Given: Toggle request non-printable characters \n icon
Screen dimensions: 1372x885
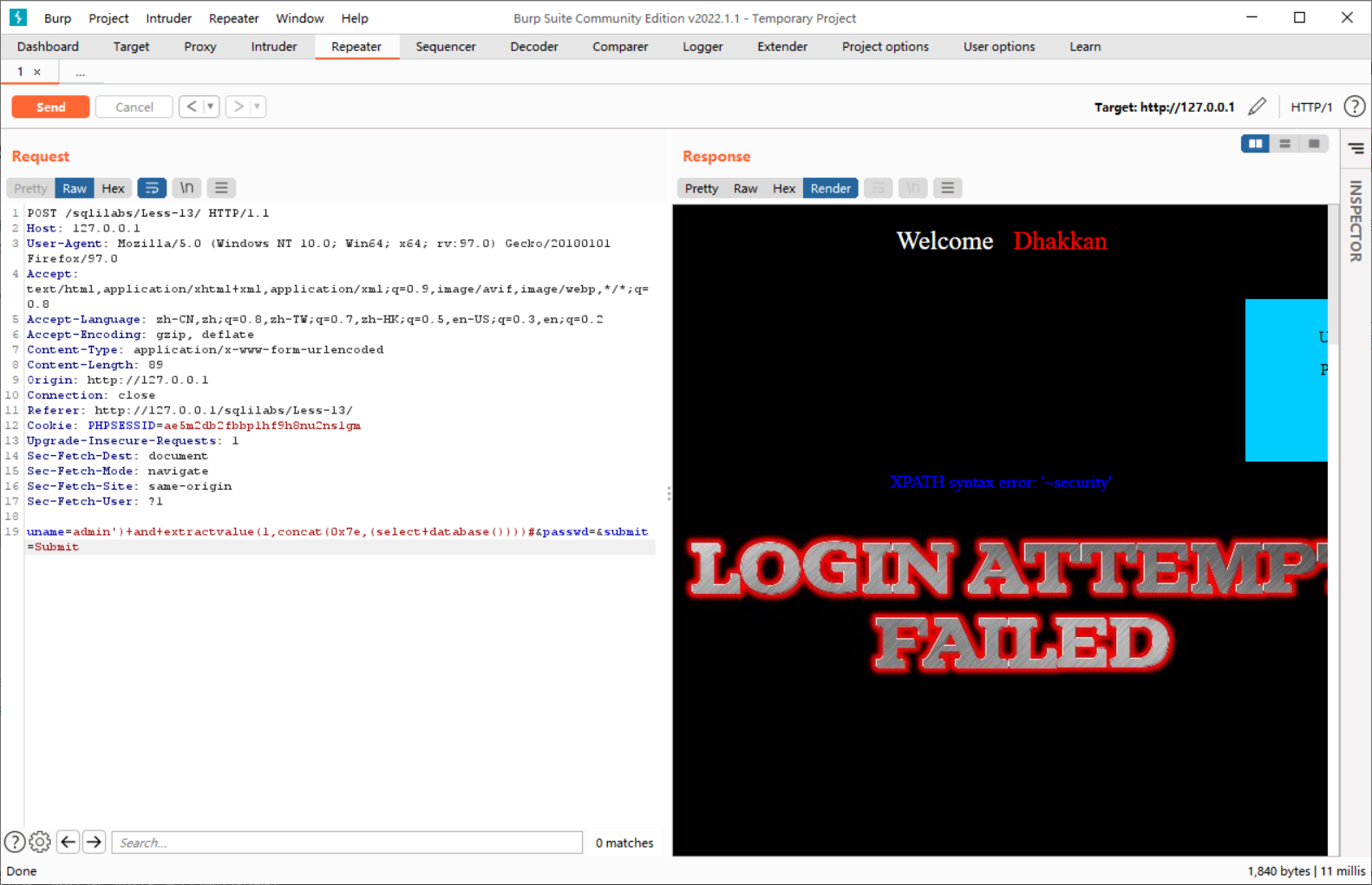Looking at the screenshot, I should [186, 188].
